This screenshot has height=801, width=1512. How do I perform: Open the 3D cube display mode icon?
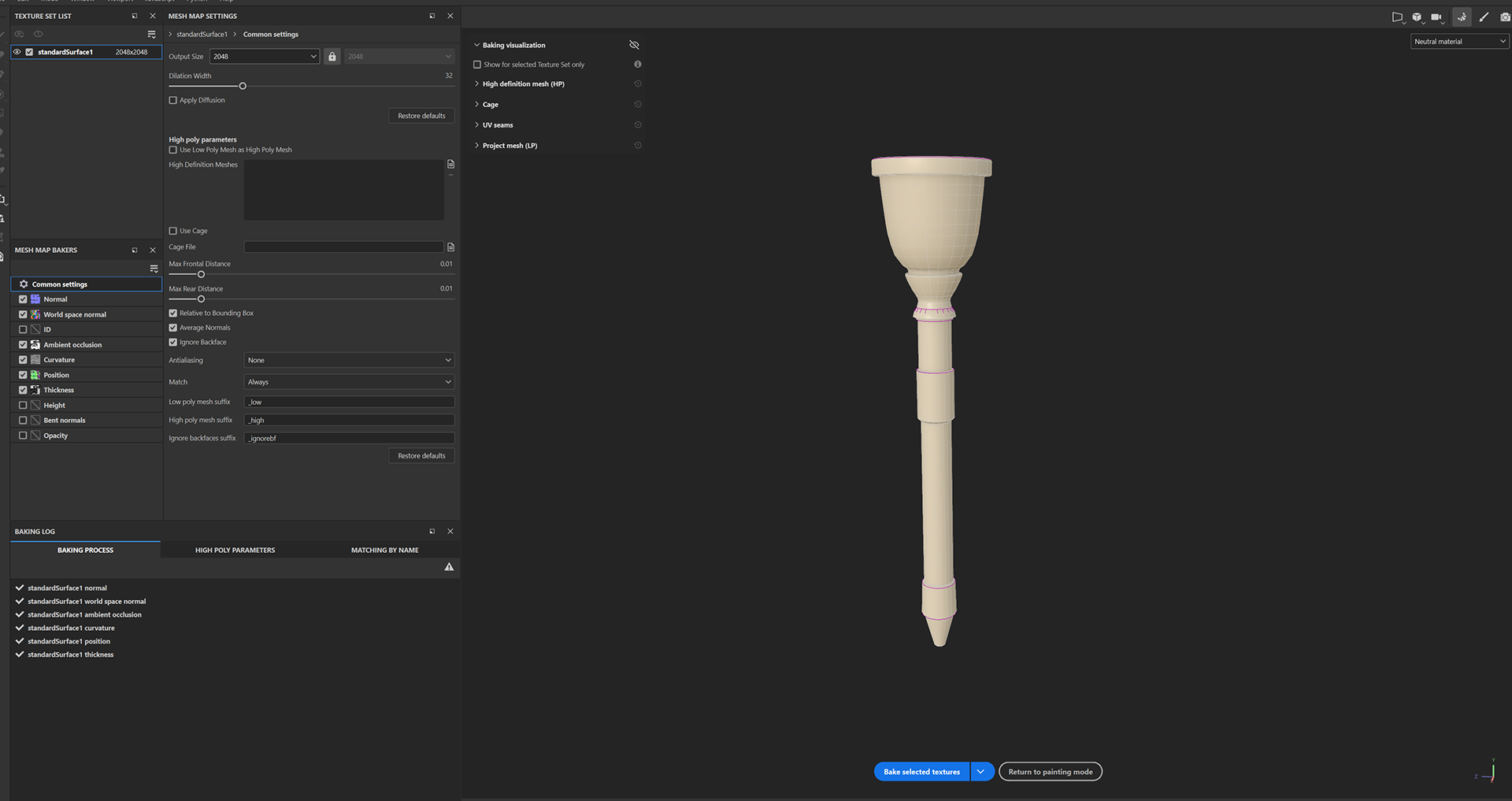coord(1417,17)
